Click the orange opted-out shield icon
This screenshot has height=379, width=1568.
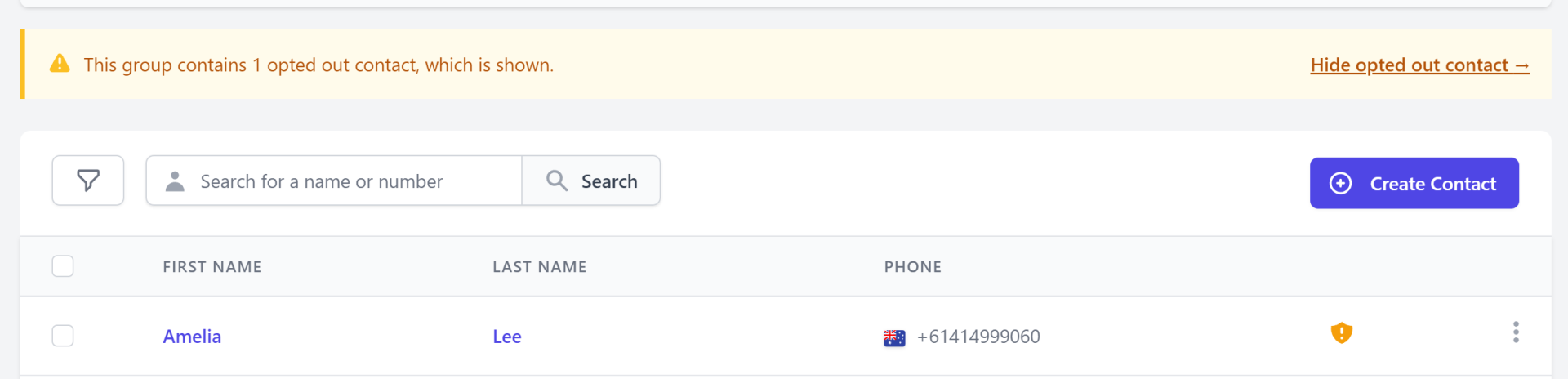(1341, 333)
